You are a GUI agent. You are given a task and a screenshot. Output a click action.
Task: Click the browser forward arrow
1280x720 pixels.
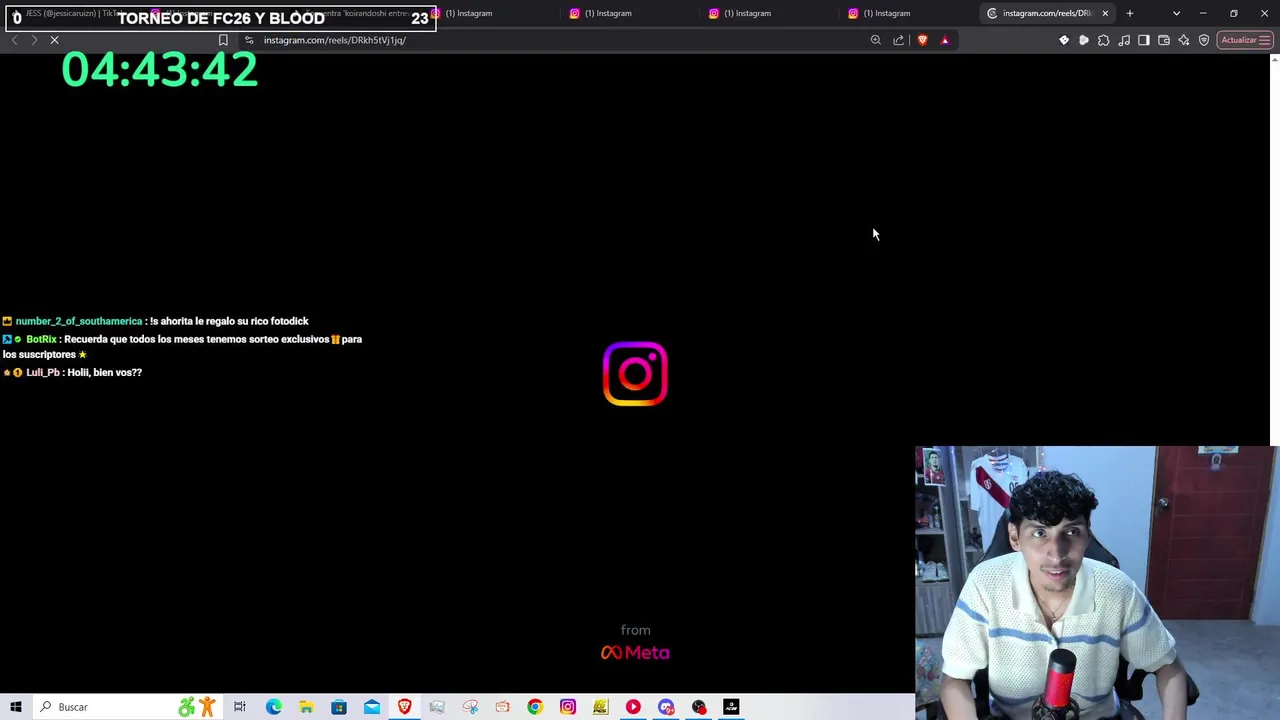34,40
